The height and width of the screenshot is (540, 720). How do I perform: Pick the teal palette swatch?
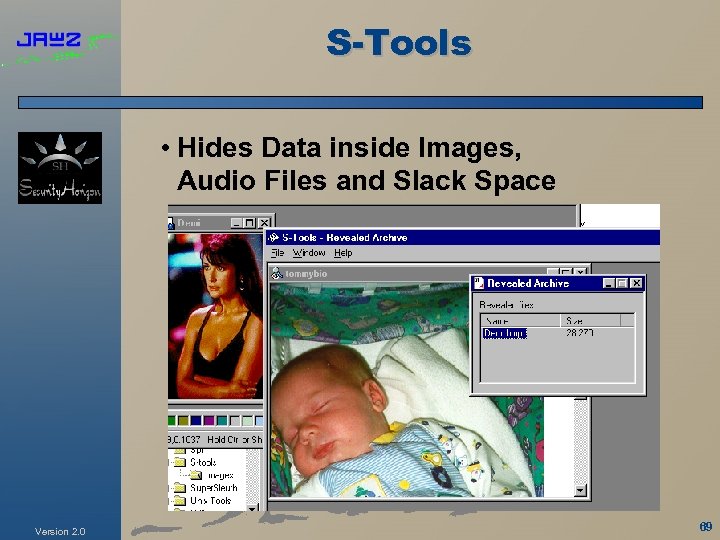pos(222,421)
